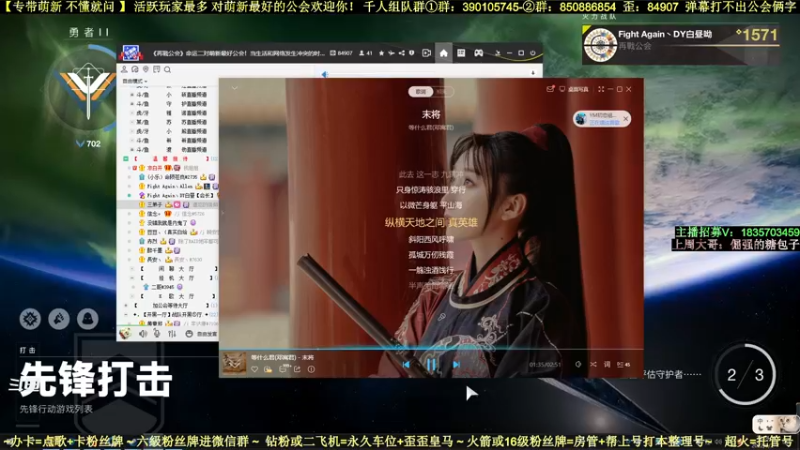Open the search icon in YY toolbar

(x=167, y=69)
